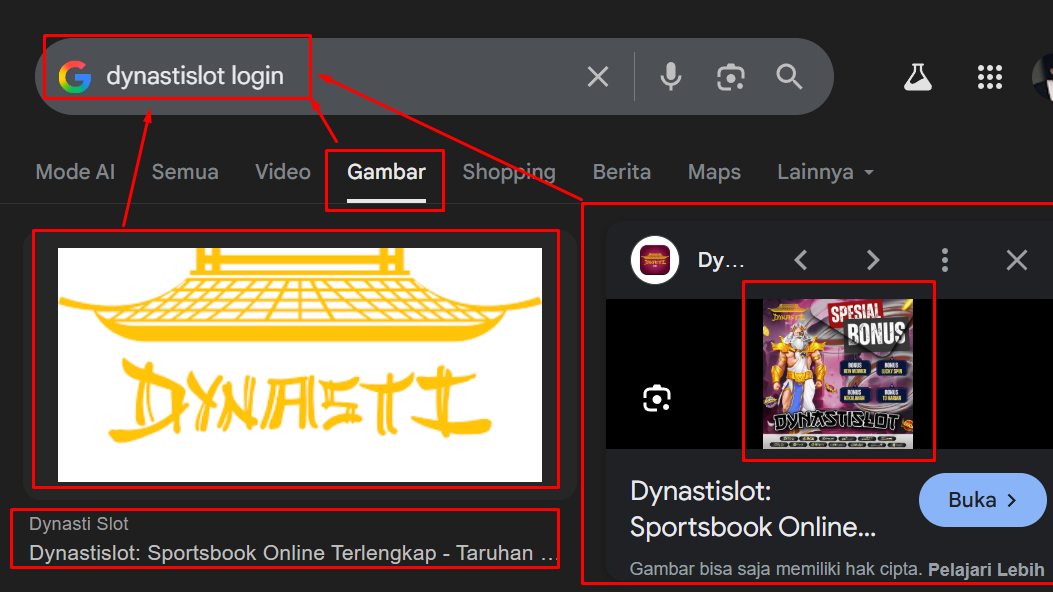Open three-dot options in preview panel

(x=945, y=260)
